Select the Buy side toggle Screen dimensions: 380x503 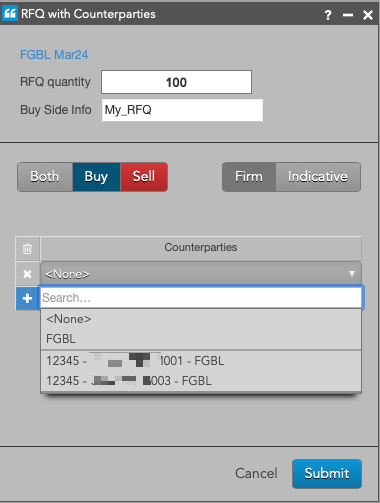[x=96, y=177]
